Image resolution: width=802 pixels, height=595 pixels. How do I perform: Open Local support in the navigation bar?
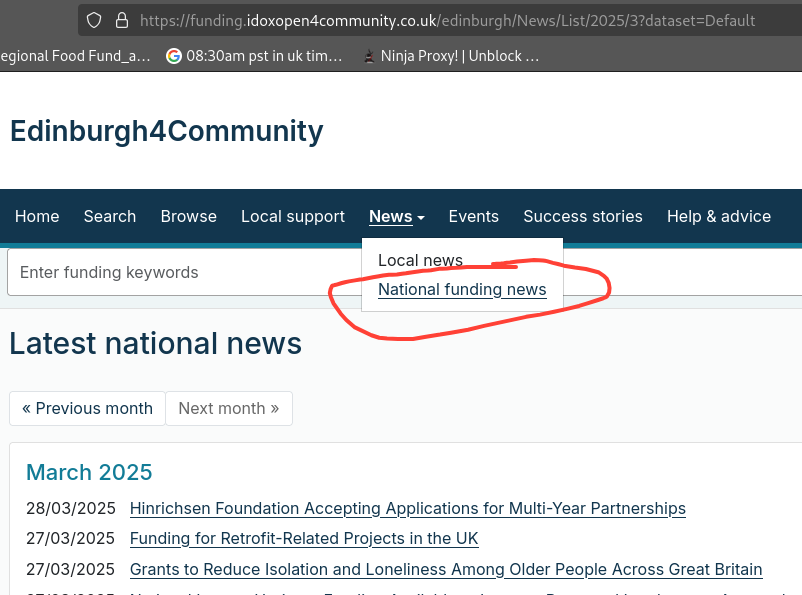293,216
